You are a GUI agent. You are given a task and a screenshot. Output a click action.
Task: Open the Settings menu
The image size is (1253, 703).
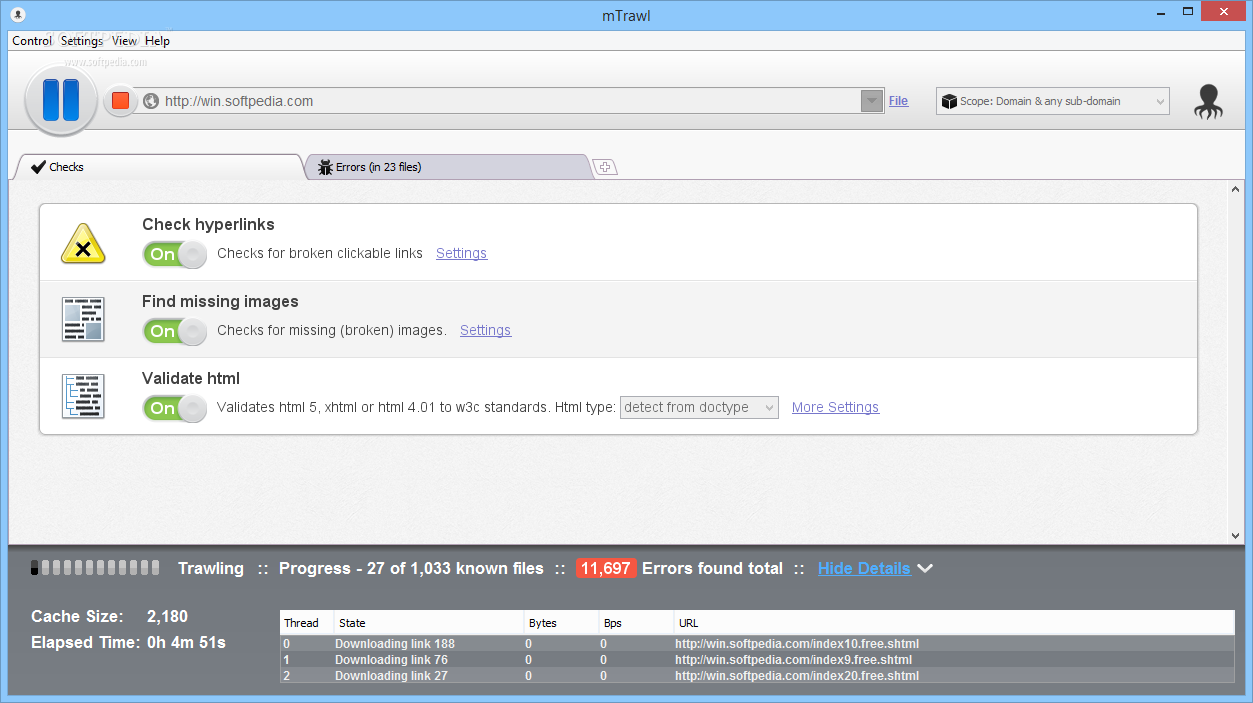82,41
